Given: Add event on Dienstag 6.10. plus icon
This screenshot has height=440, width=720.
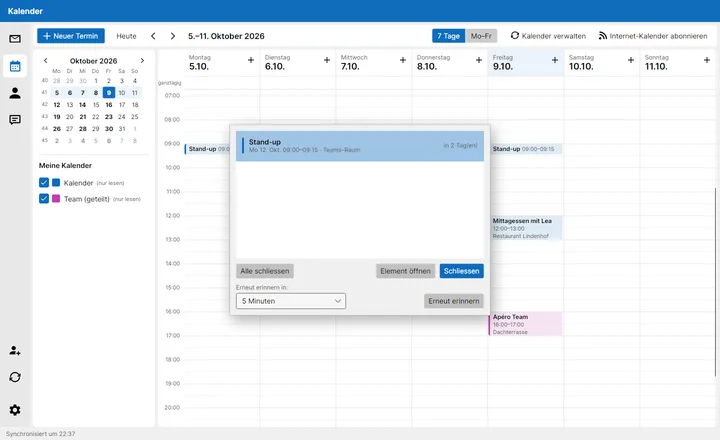Looking at the screenshot, I should (327, 60).
